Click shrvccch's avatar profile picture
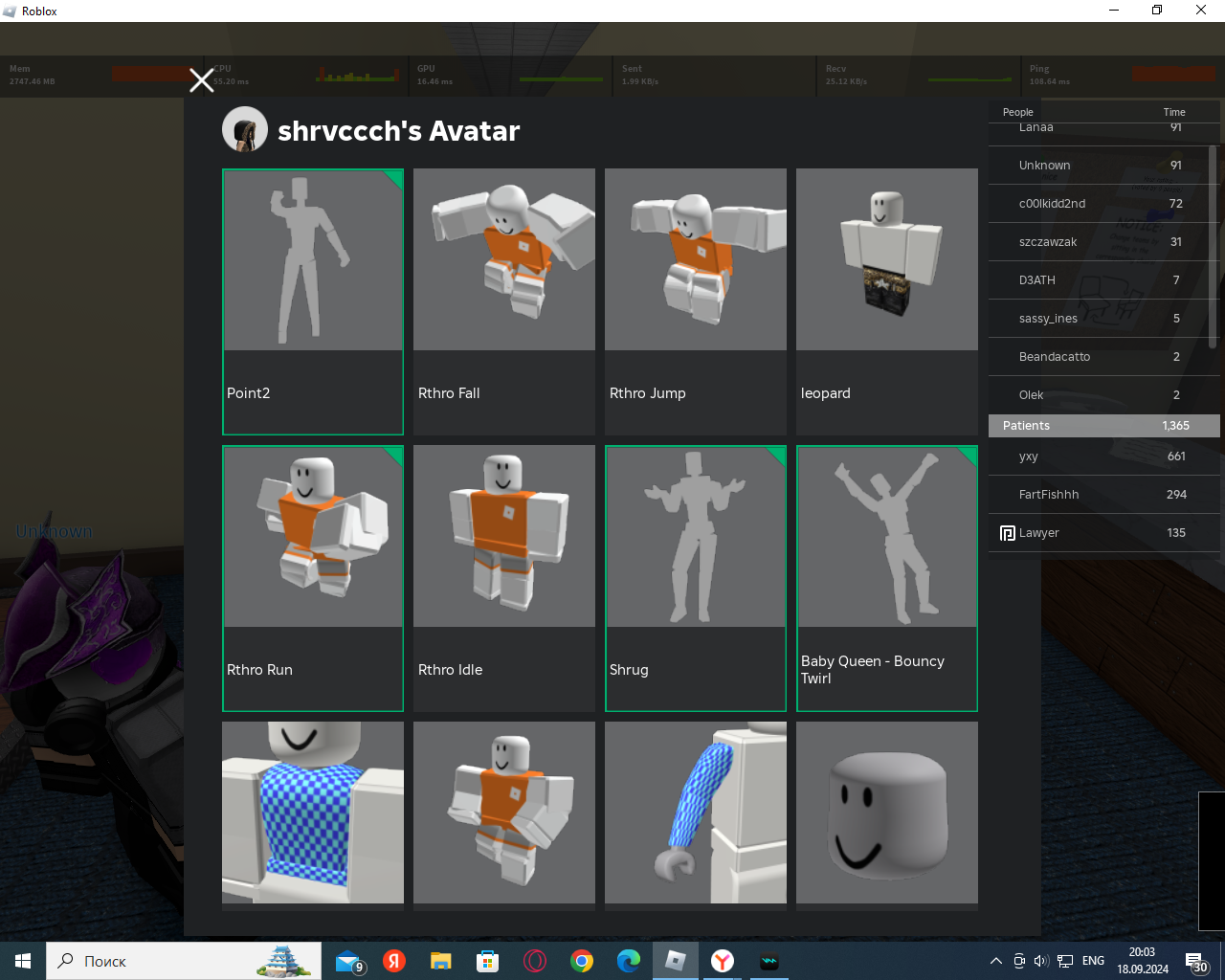Screen dimensions: 1225x980 click(x=245, y=129)
